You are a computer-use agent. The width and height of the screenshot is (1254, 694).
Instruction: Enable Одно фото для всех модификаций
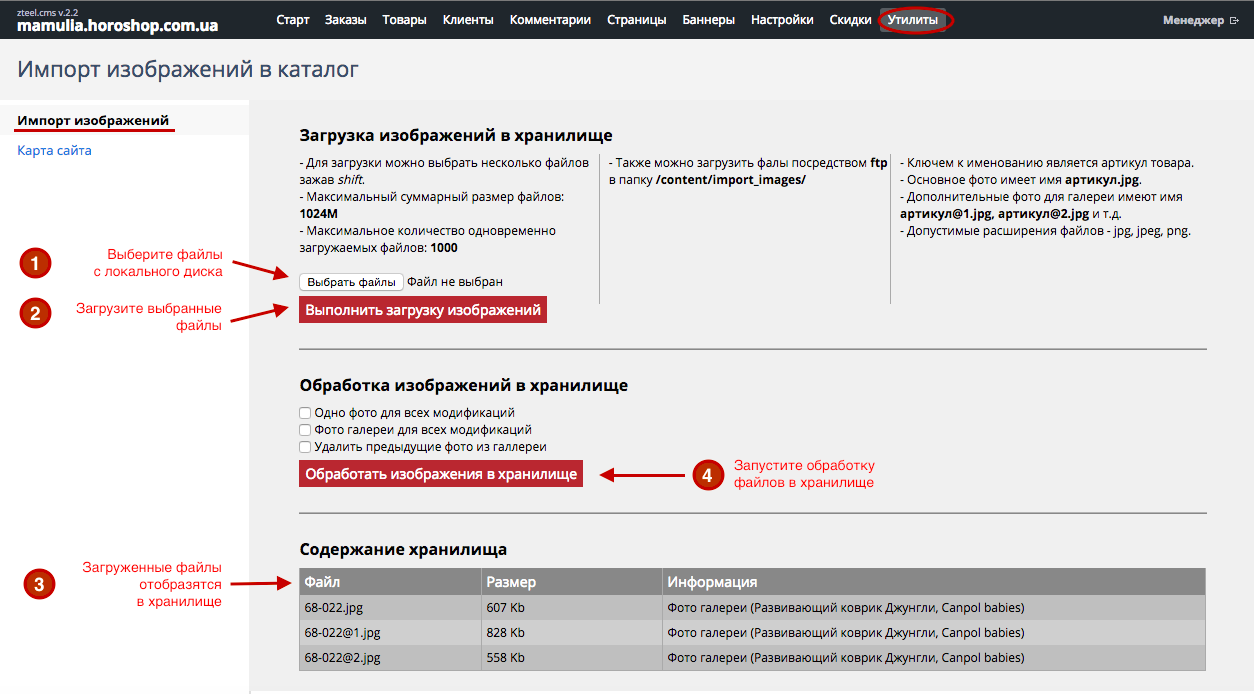click(305, 413)
